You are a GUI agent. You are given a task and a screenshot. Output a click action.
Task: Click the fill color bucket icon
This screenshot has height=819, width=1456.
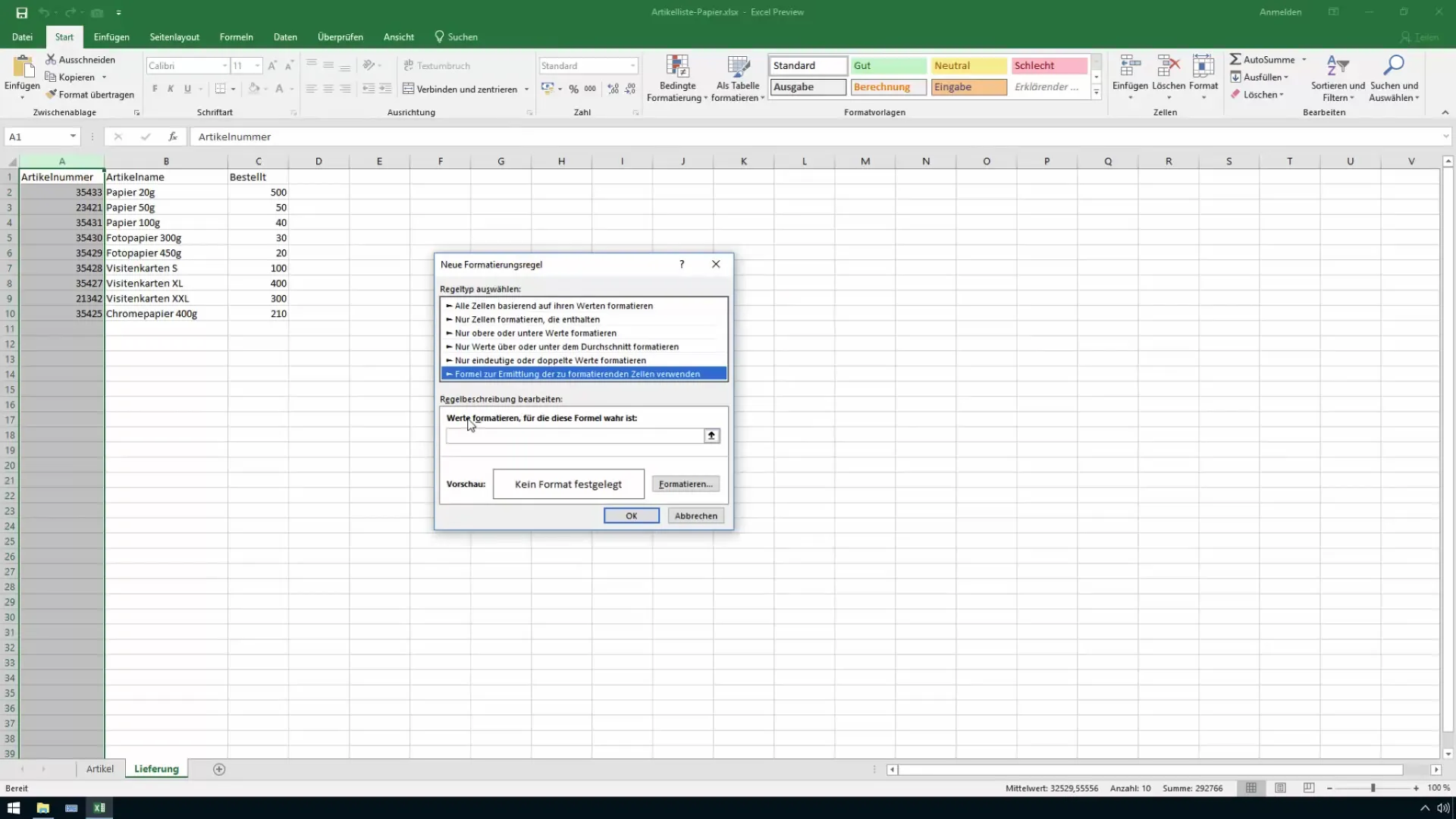[254, 89]
